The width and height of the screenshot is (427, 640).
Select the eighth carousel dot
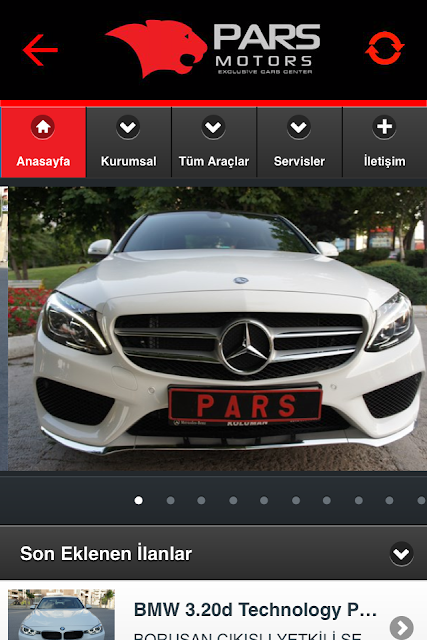[x=358, y=500]
